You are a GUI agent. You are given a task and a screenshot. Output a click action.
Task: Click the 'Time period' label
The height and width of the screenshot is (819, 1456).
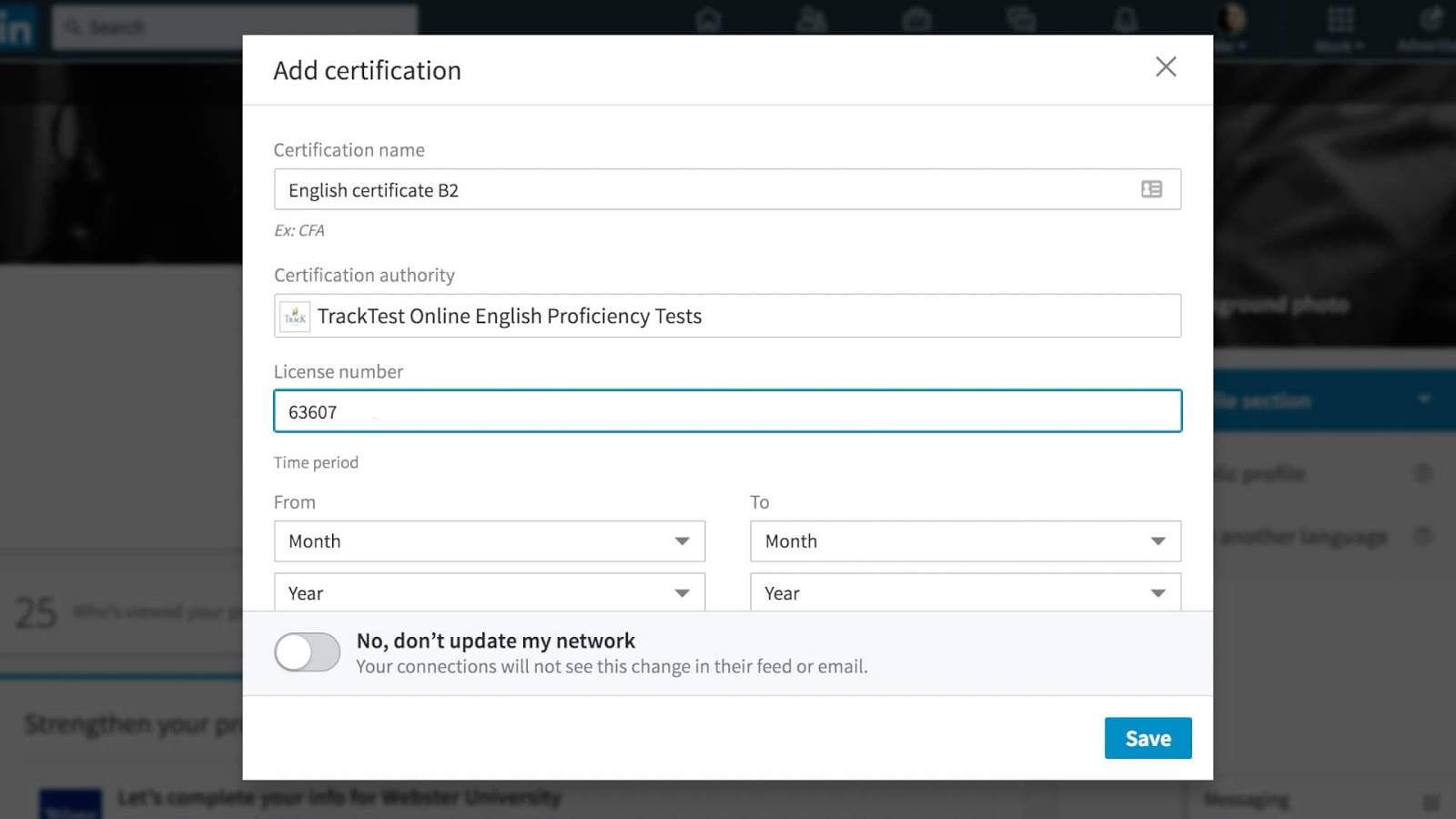pos(316,462)
